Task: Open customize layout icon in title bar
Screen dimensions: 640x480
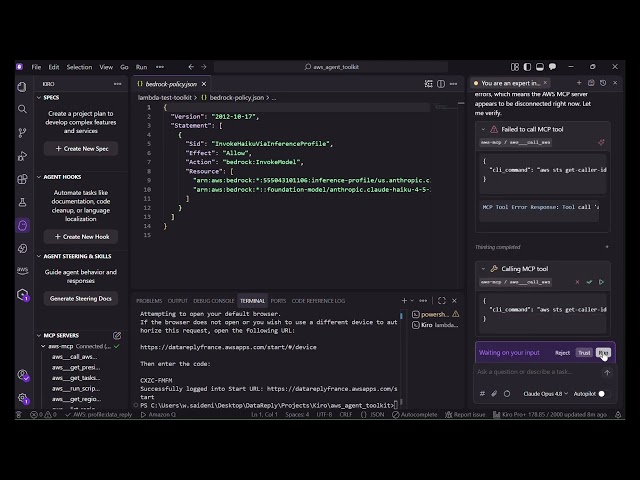Action: pyautogui.click(x=515, y=67)
